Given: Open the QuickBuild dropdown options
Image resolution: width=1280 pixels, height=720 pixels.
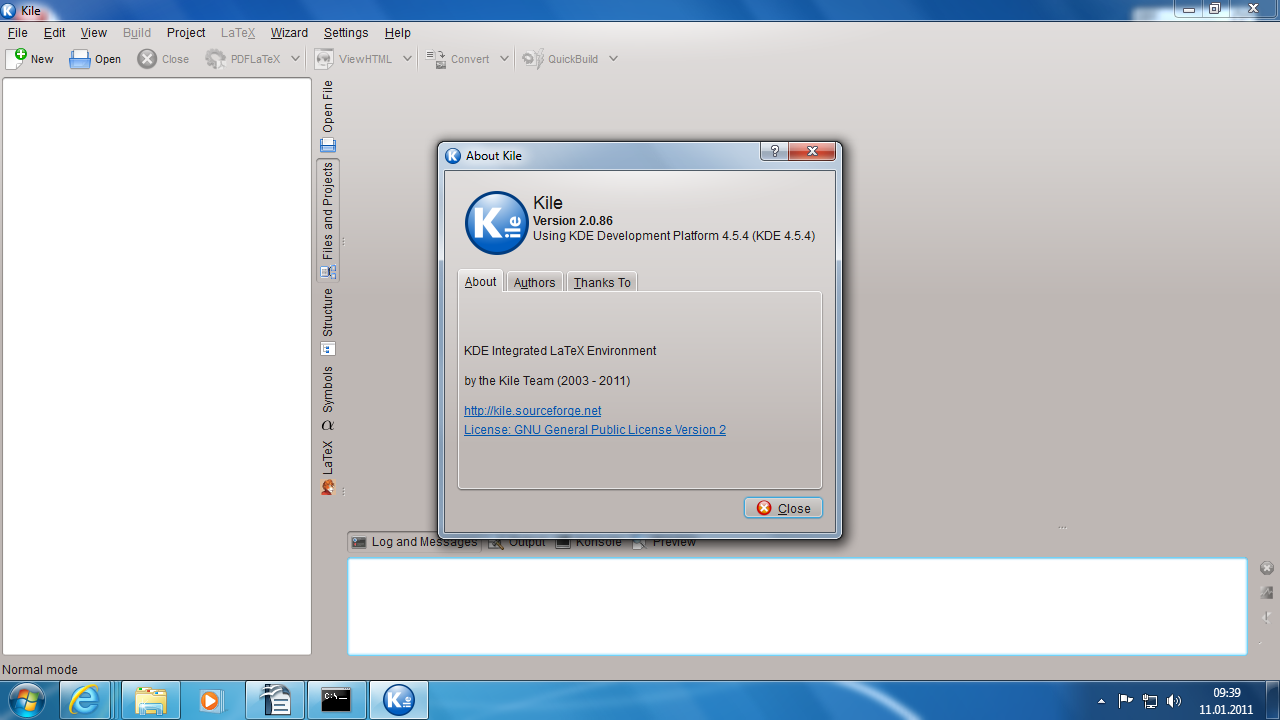Looking at the screenshot, I should (613, 58).
